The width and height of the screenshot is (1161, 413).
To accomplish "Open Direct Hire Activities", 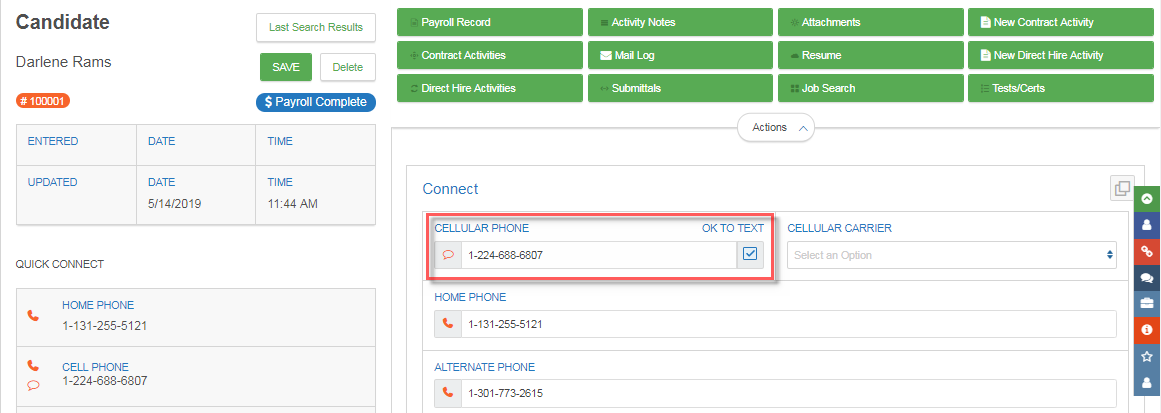I will [x=489, y=88].
